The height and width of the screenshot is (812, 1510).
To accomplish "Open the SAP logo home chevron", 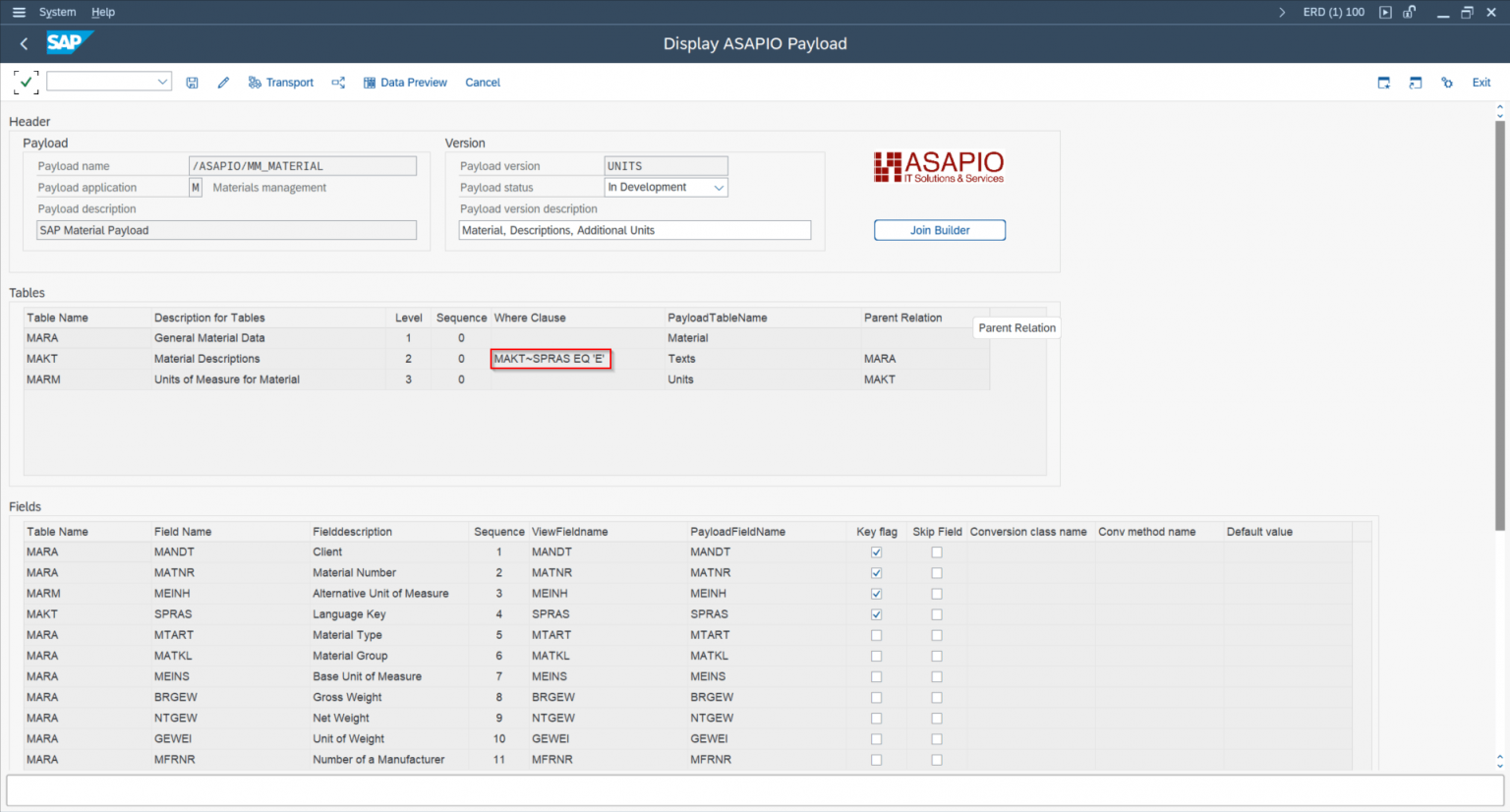I will (x=23, y=43).
